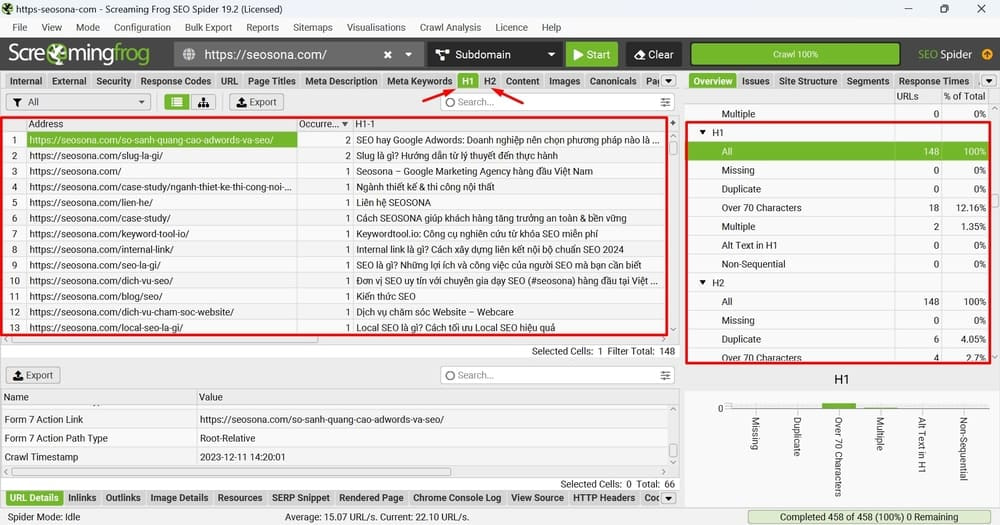
Task: Open the Crawl Analysis menu
Action: pyautogui.click(x=450, y=27)
